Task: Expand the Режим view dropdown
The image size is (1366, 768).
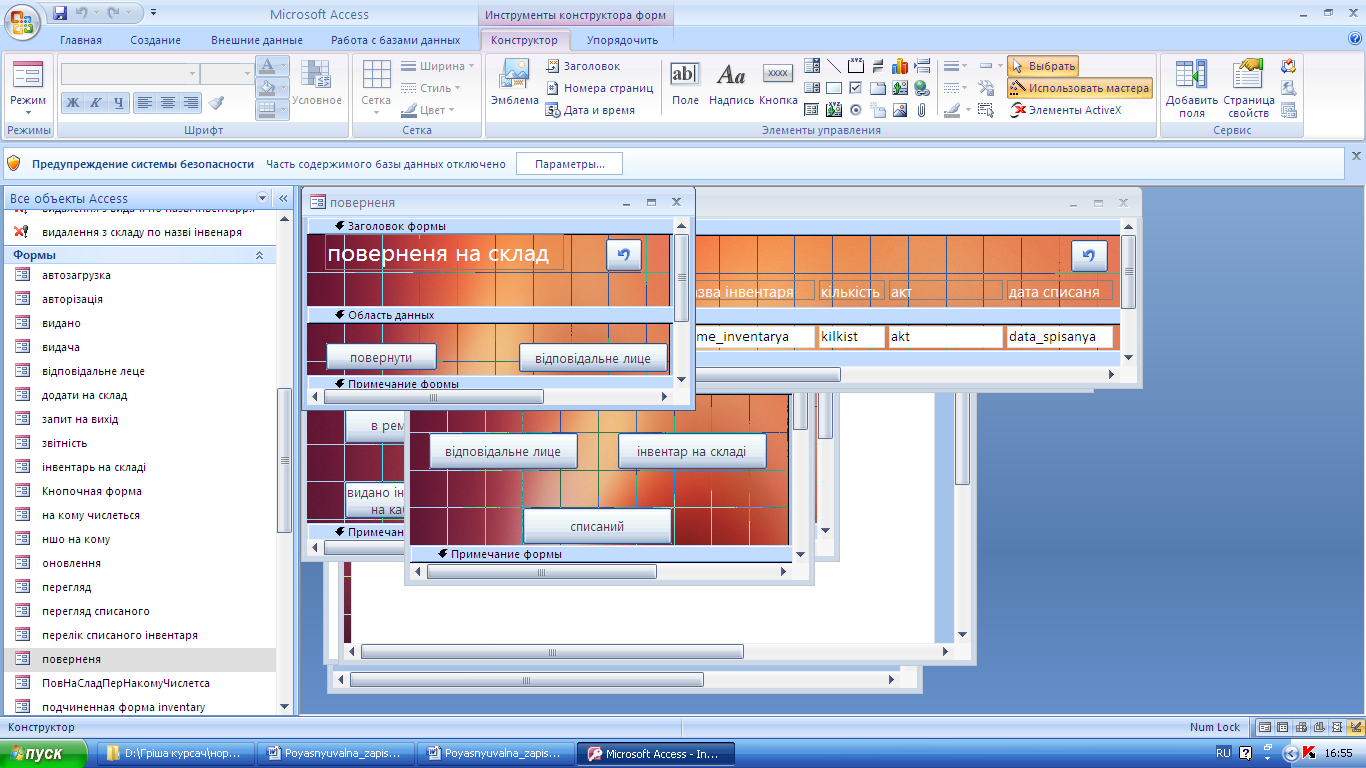Action: [28, 113]
